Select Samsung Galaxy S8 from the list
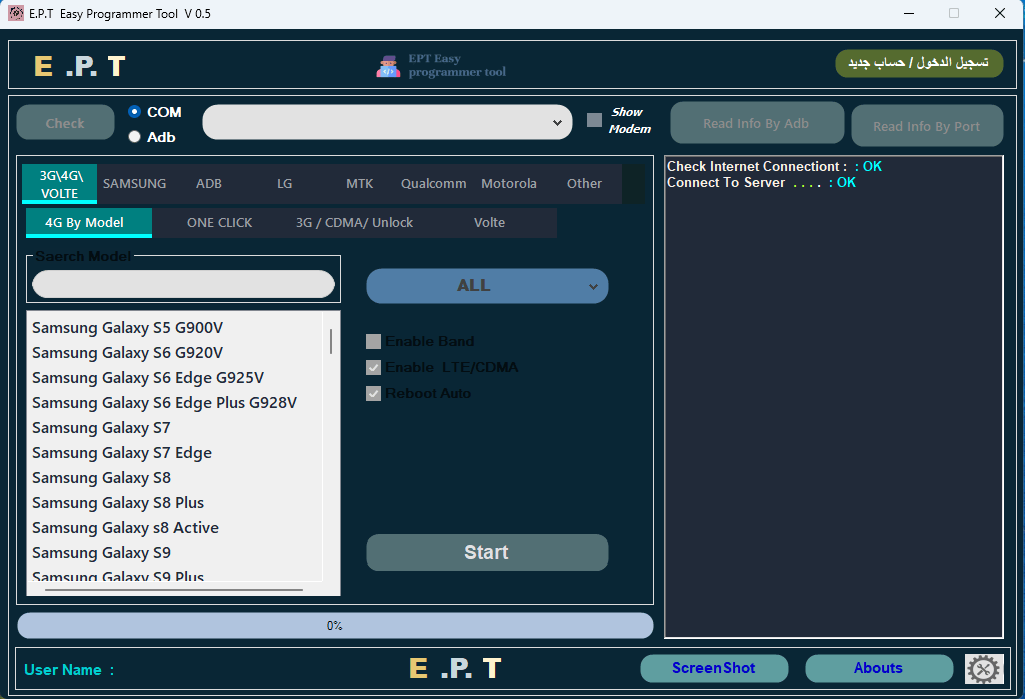The height and width of the screenshot is (699, 1025). coord(100,477)
